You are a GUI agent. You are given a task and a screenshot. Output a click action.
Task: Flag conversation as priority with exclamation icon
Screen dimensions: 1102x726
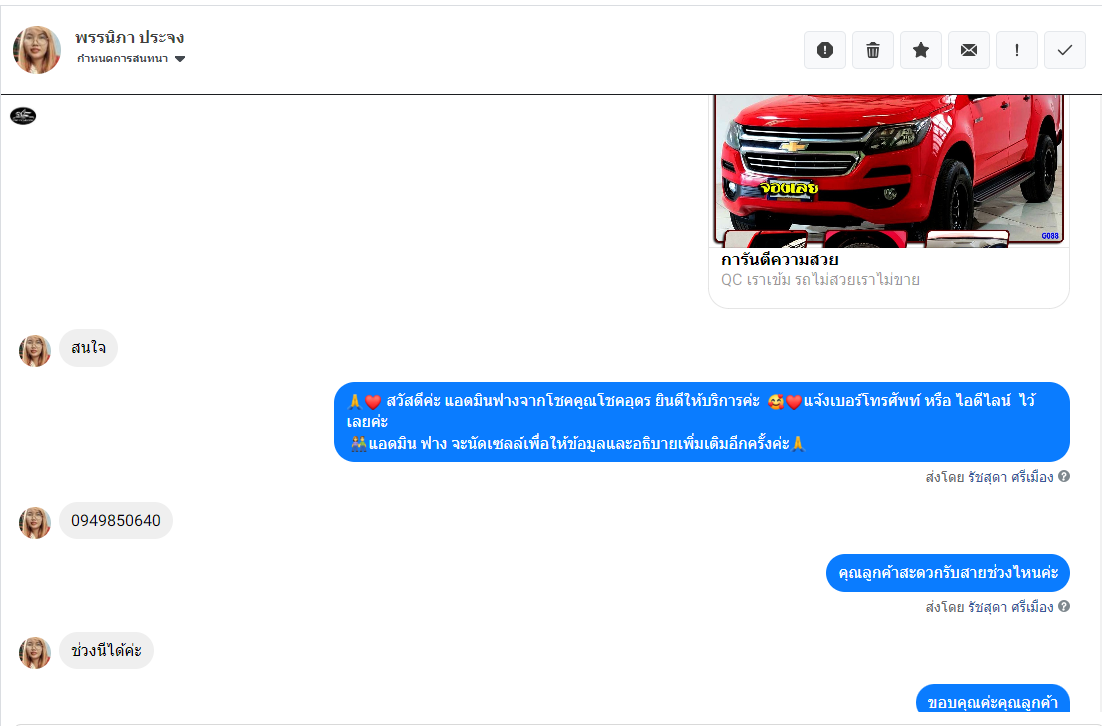coord(1016,50)
